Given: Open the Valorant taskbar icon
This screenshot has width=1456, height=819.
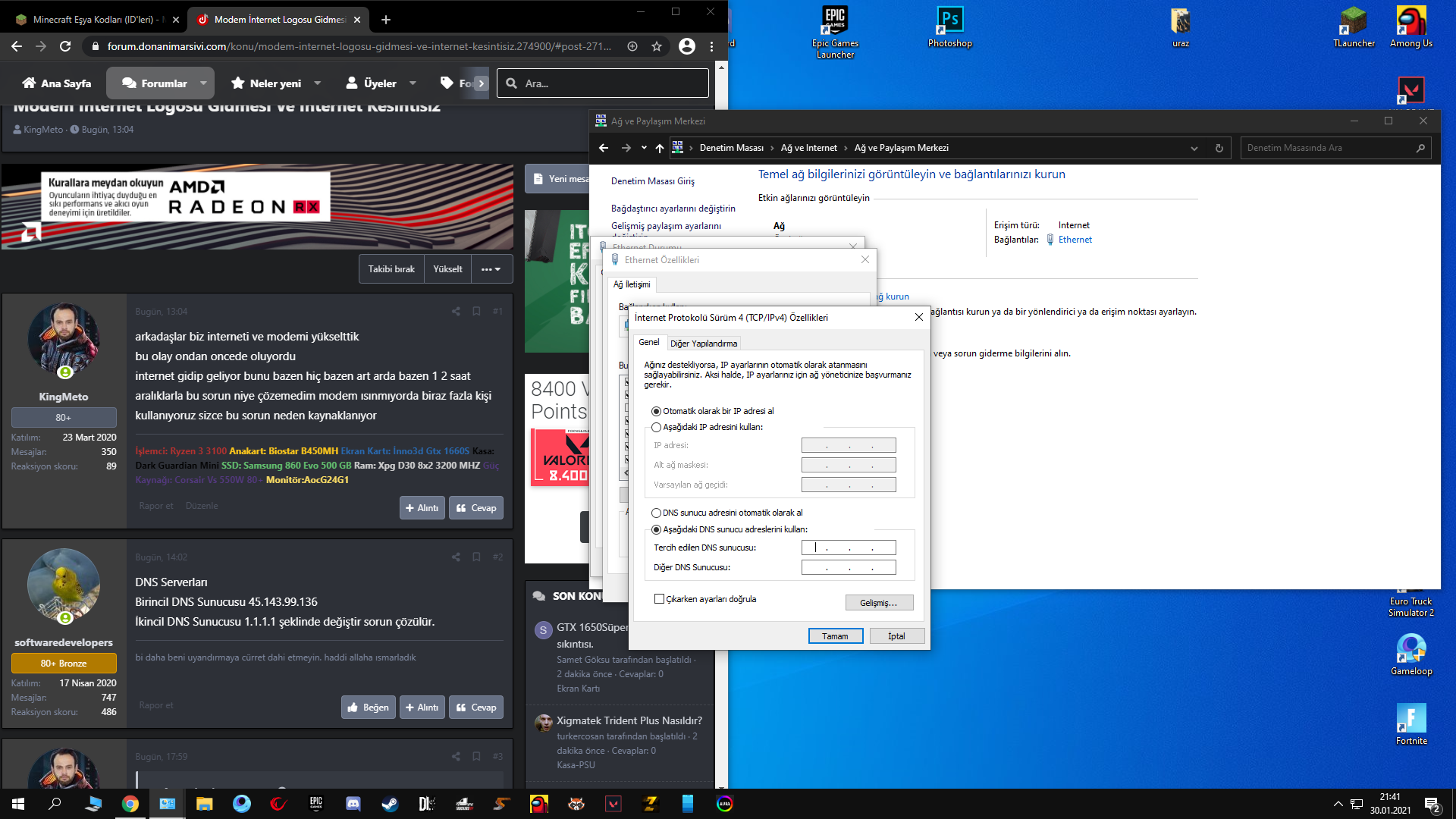Looking at the screenshot, I should tap(613, 804).
